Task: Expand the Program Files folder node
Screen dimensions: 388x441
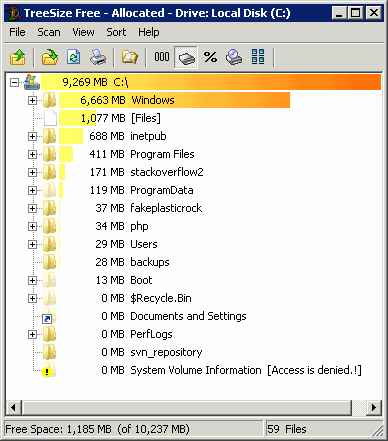Action: pyautogui.click(x=32, y=154)
